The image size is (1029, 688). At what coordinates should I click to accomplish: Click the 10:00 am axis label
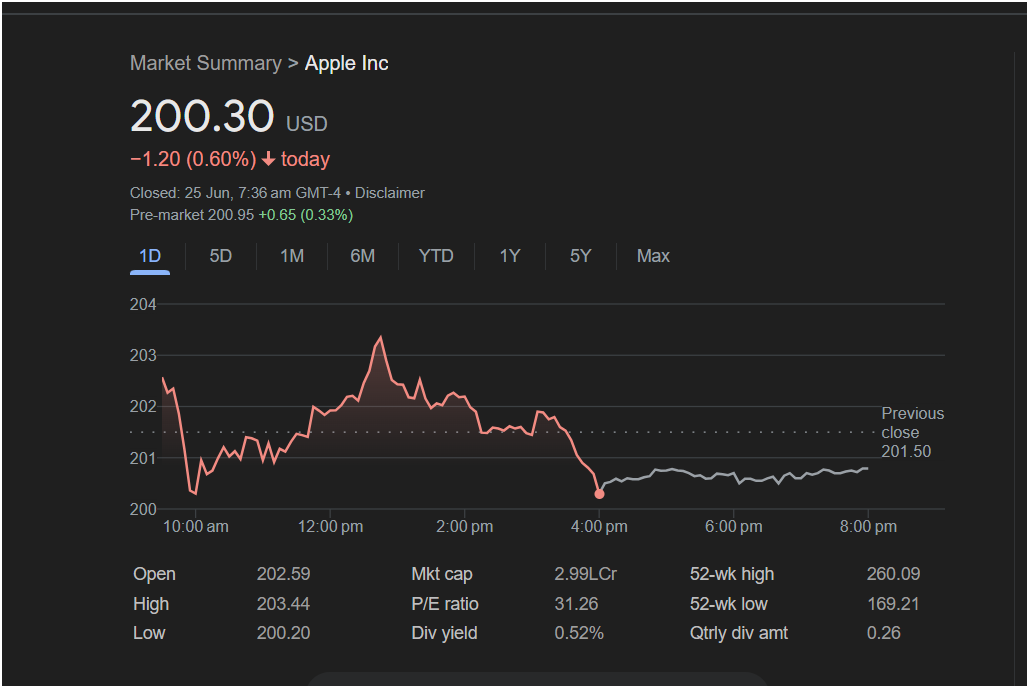click(196, 527)
